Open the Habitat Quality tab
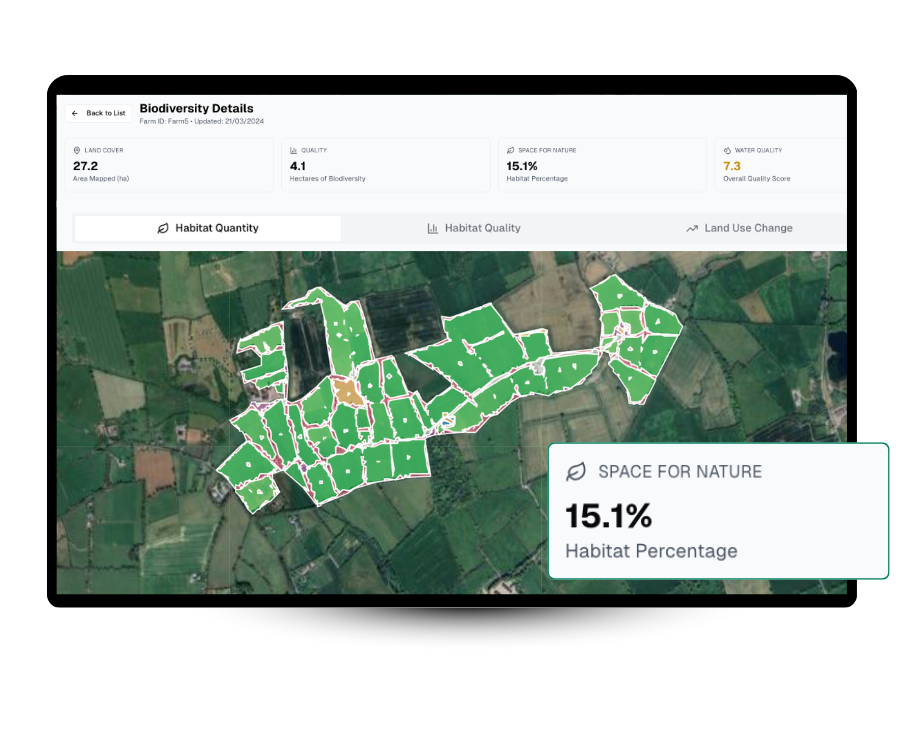Screen dimensions: 900x750 (x=473, y=228)
